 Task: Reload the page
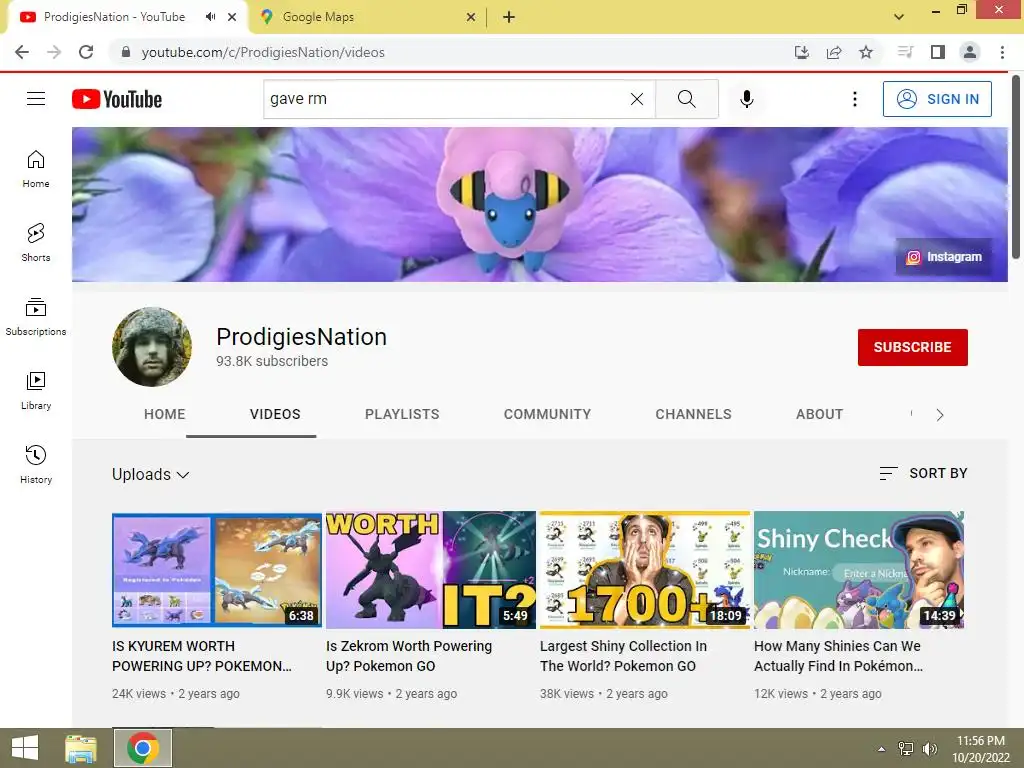click(86, 52)
